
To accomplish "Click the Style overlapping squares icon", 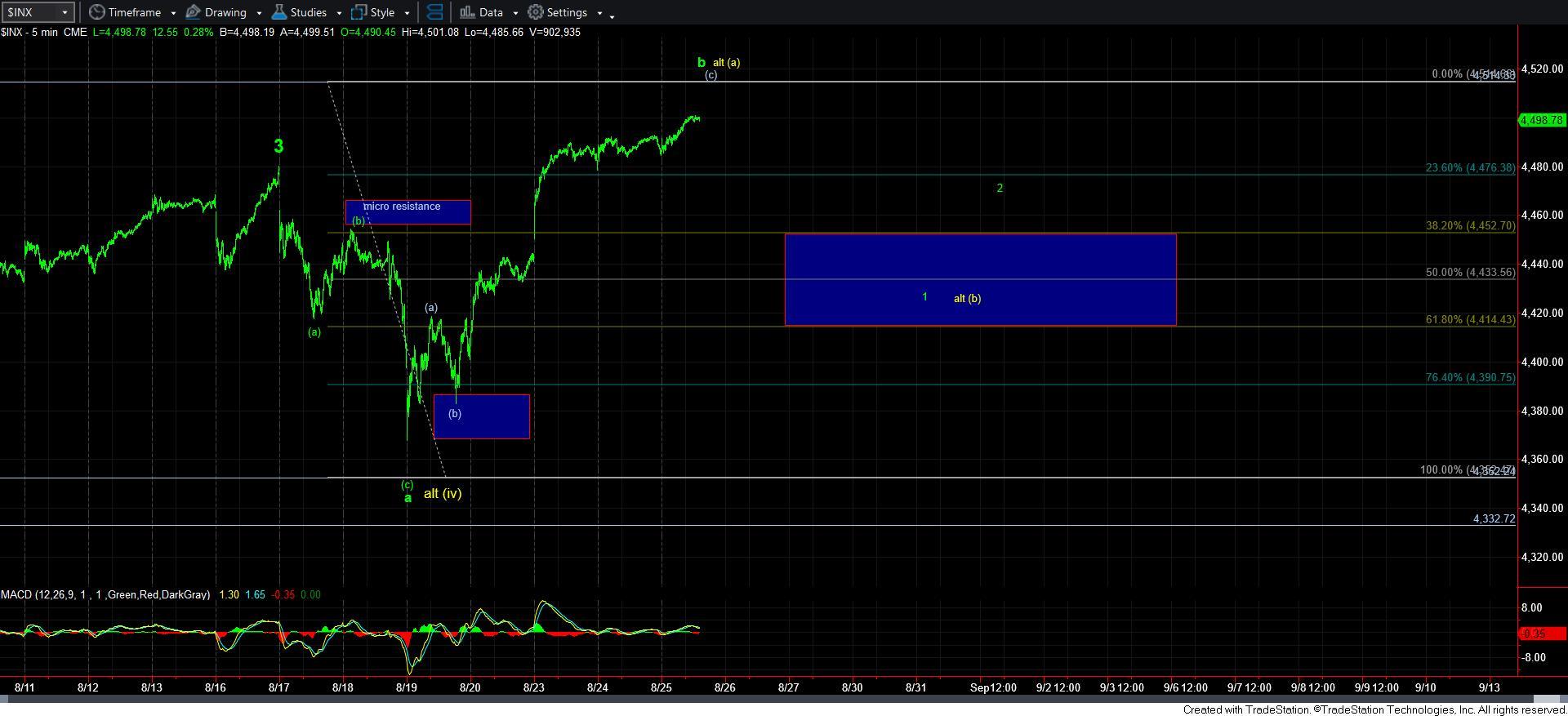I will pos(359,12).
